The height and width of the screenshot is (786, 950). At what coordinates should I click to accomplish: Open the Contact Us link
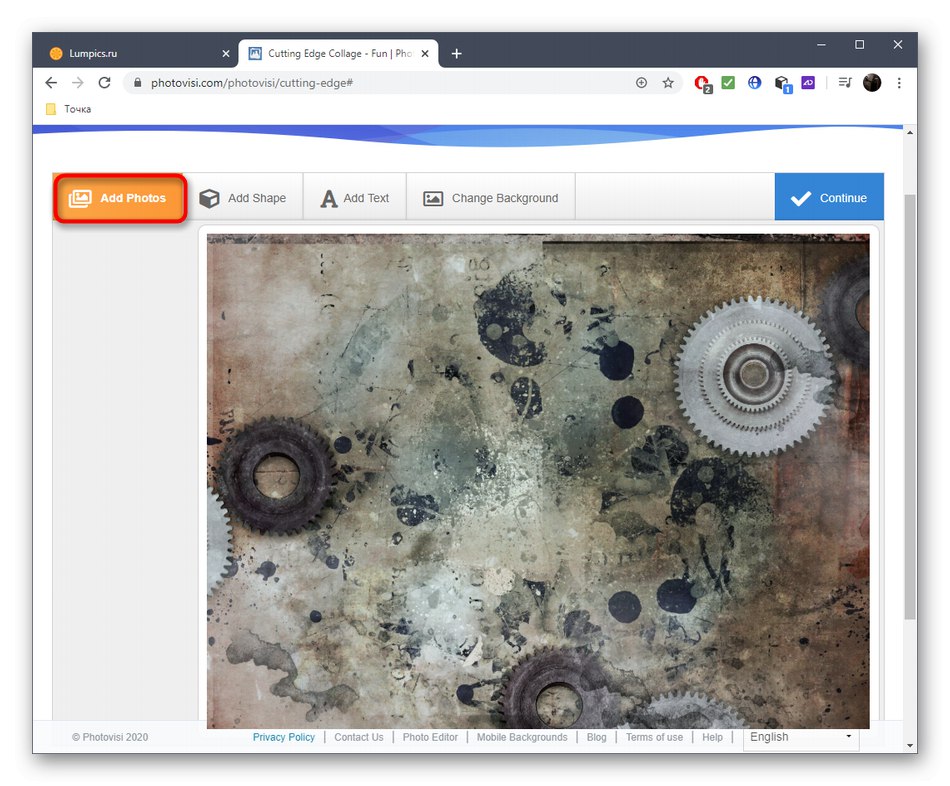pos(359,737)
